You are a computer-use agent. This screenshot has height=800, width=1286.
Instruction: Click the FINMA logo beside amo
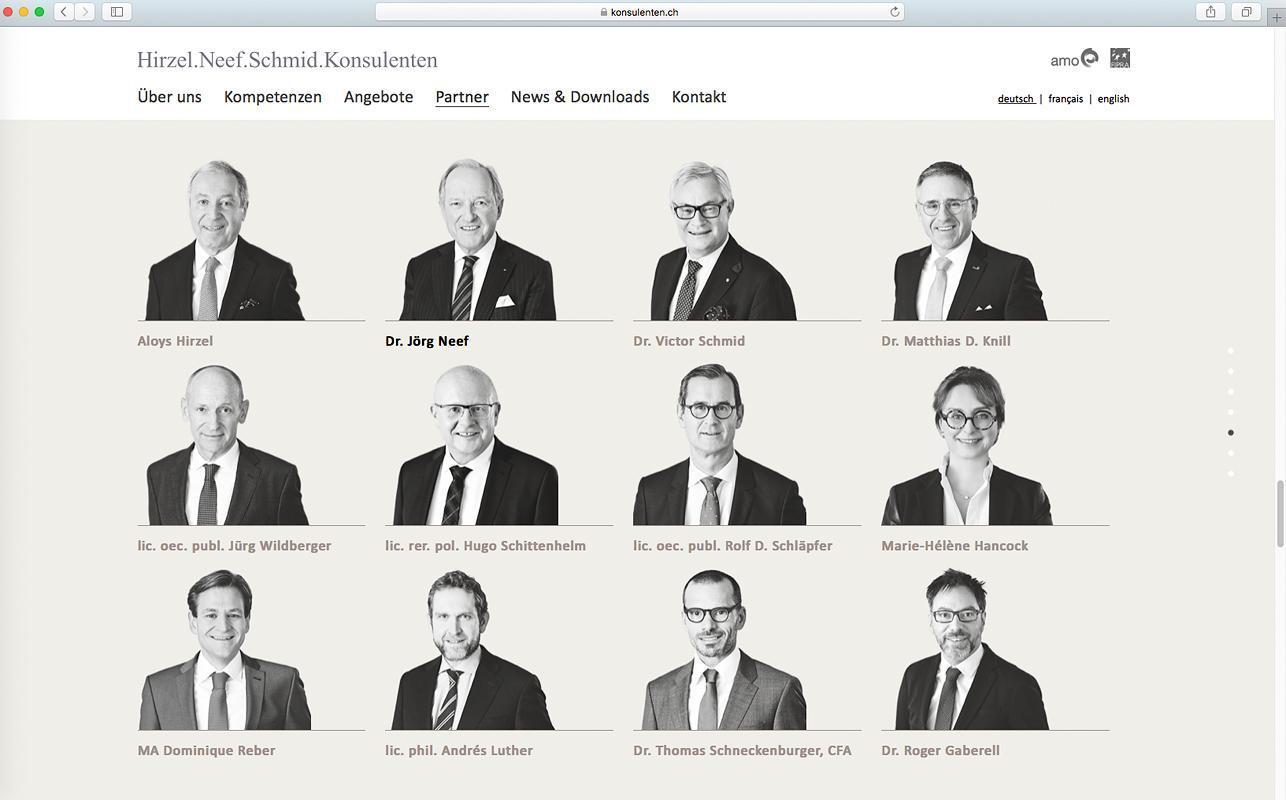pyautogui.click(x=1120, y=58)
